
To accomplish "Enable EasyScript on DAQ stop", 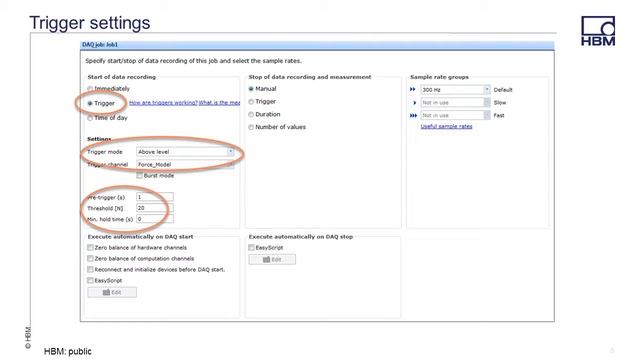I will (x=251, y=247).
